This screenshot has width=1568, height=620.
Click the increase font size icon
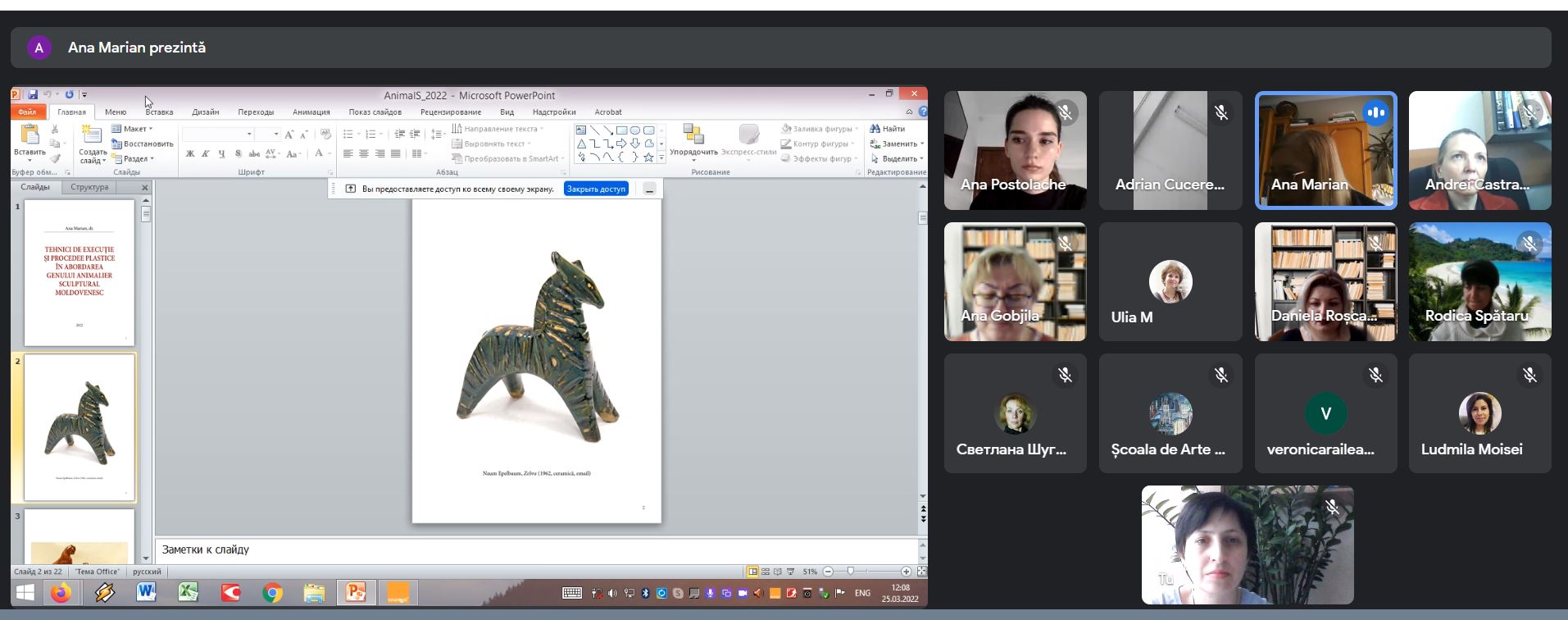point(289,134)
